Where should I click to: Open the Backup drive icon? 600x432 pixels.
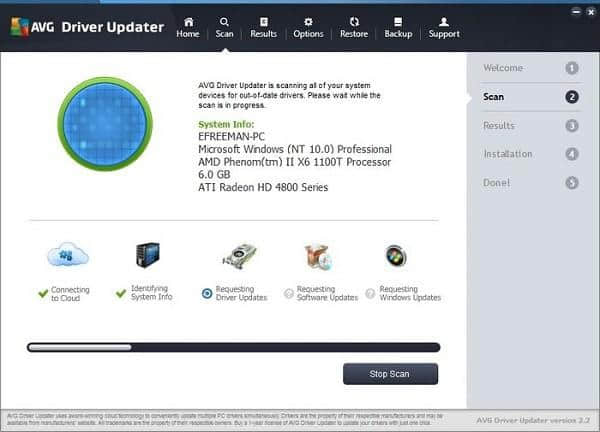(398, 22)
